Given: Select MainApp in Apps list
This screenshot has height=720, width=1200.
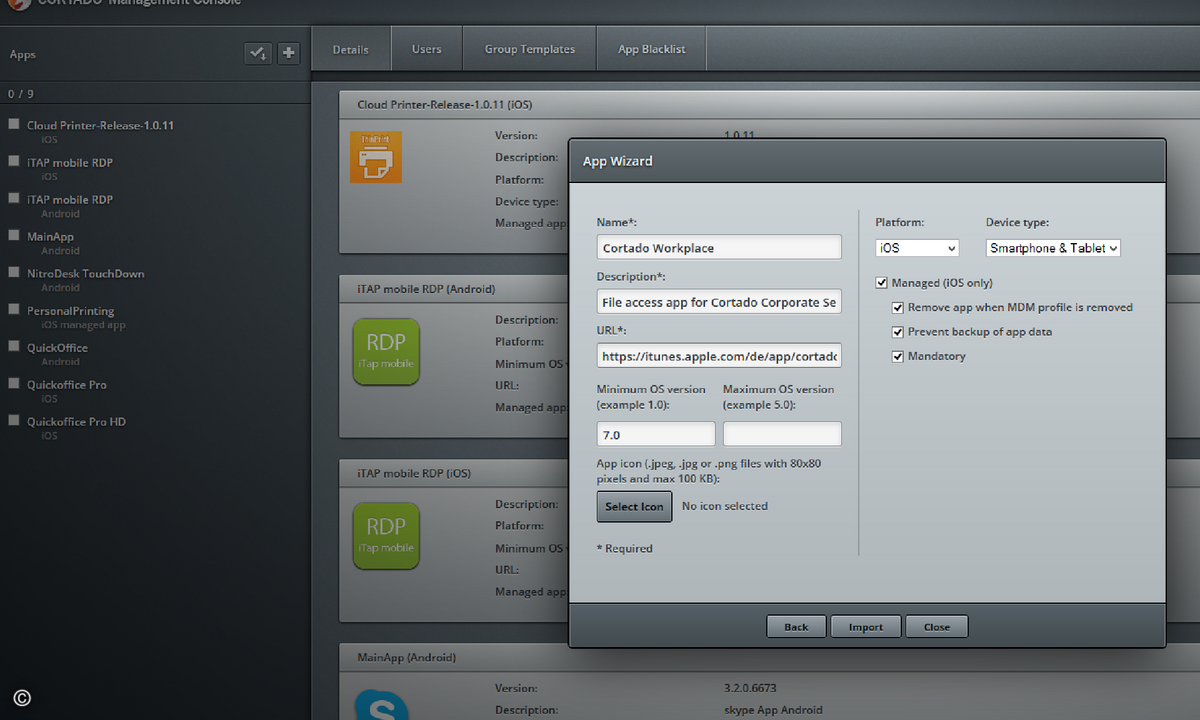Looking at the screenshot, I should [50, 236].
